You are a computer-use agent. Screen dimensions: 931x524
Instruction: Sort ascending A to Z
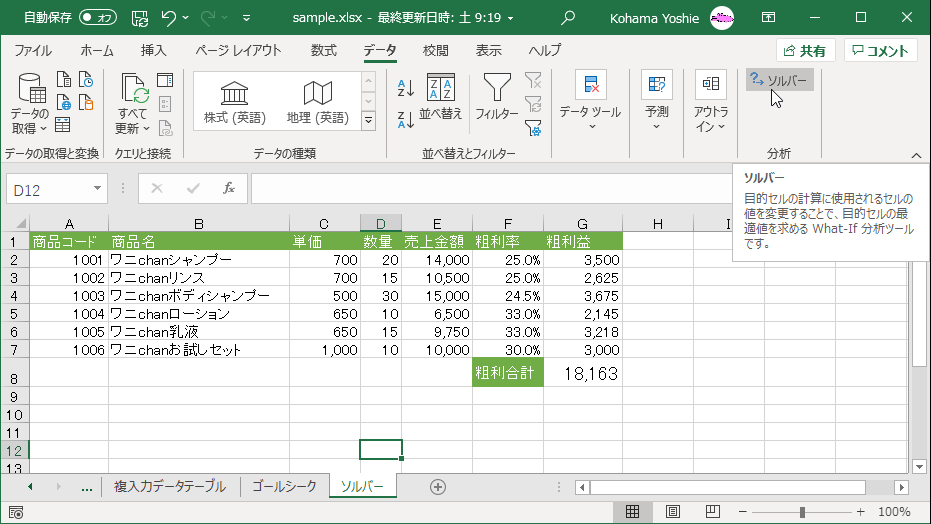click(406, 88)
